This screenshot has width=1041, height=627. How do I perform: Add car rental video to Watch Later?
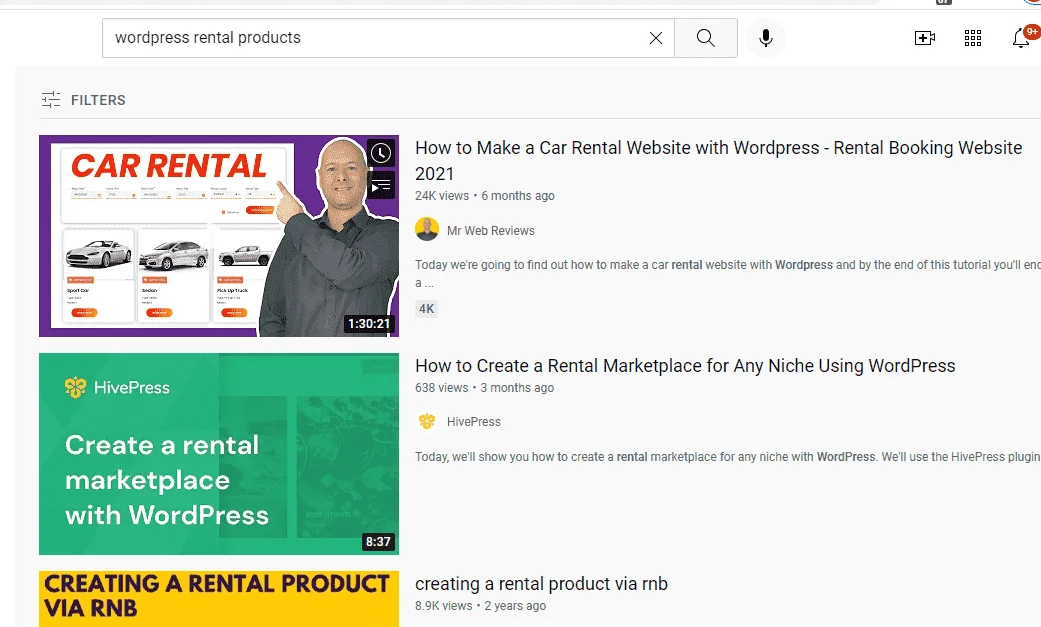click(380, 153)
